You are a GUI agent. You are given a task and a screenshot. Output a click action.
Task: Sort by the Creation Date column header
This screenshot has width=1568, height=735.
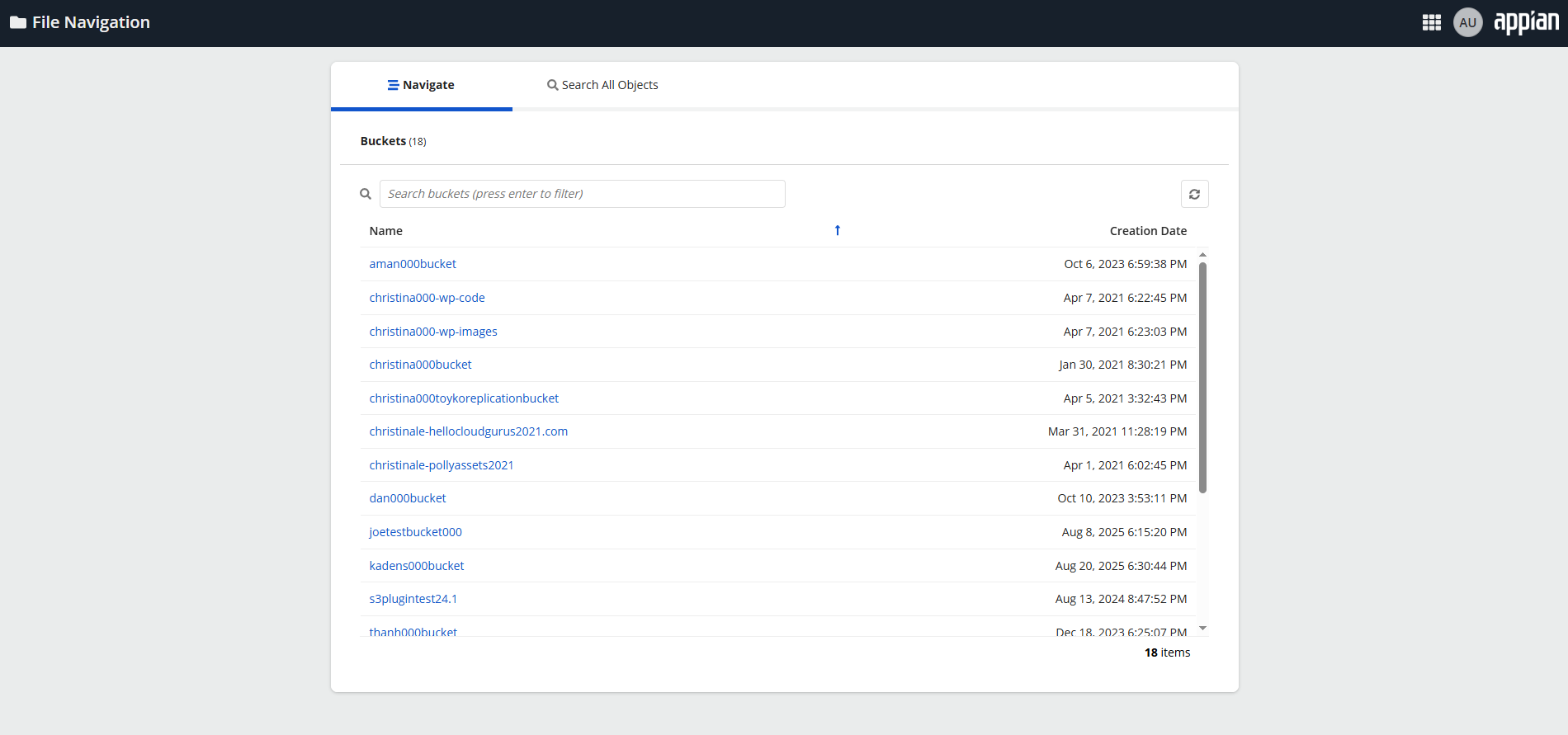[1148, 231]
